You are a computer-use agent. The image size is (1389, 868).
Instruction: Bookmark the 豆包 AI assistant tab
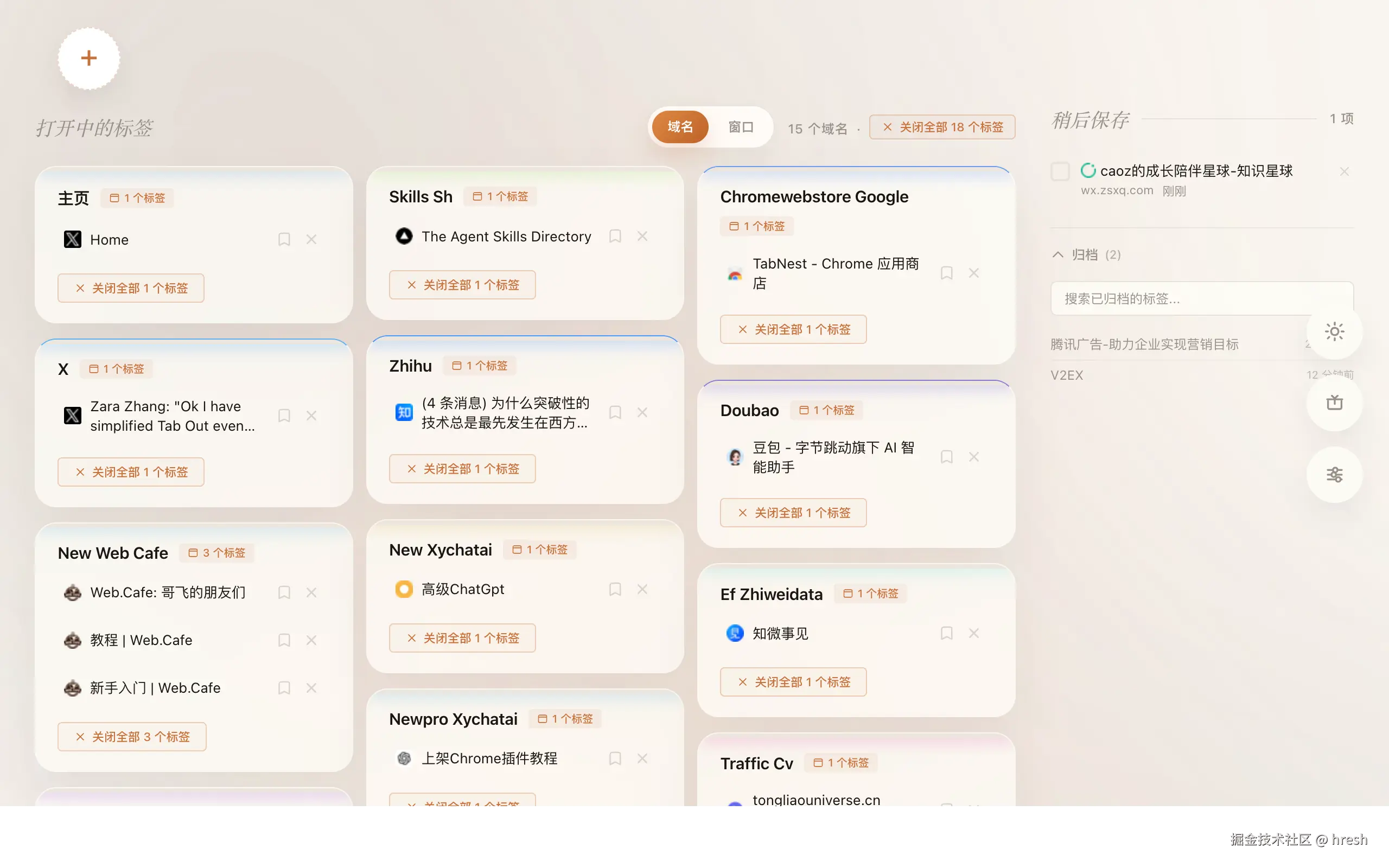[946, 457]
